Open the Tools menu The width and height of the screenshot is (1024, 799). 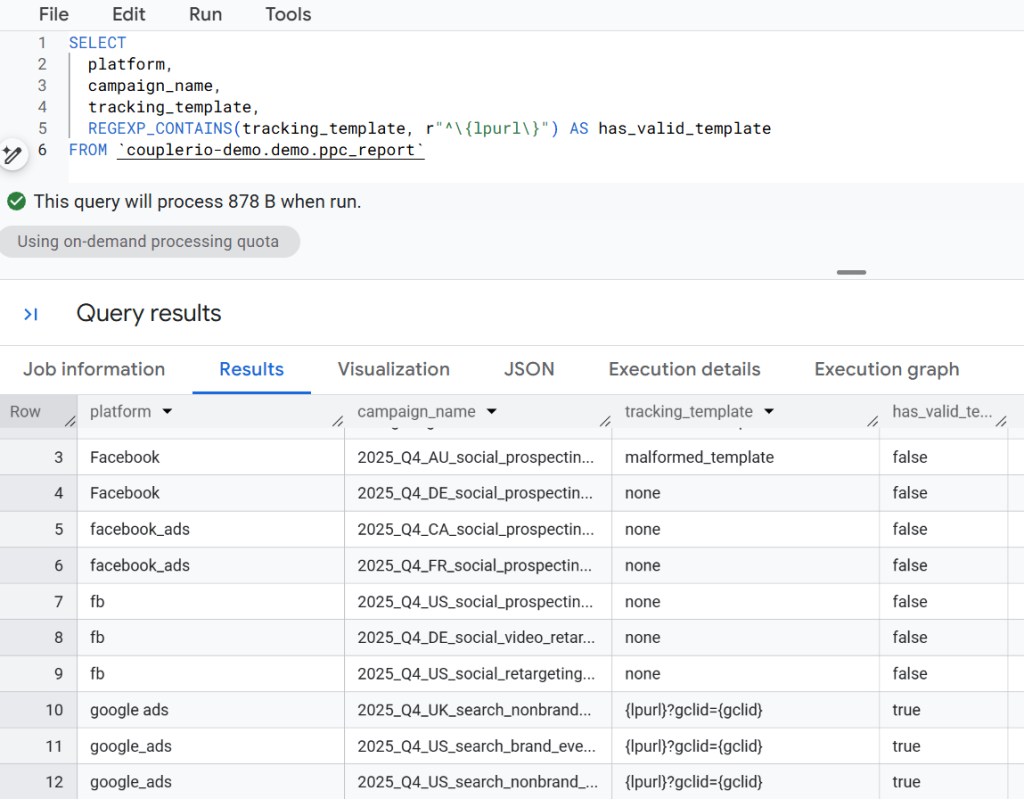pyautogui.click(x=288, y=14)
